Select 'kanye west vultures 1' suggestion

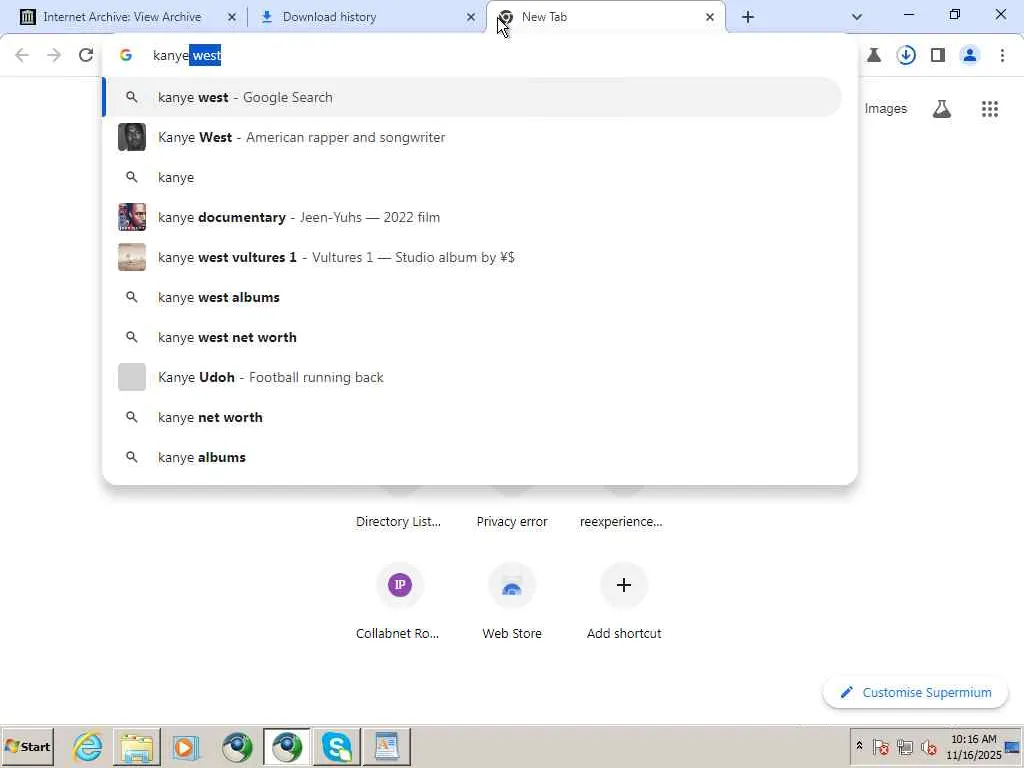[472, 257]
